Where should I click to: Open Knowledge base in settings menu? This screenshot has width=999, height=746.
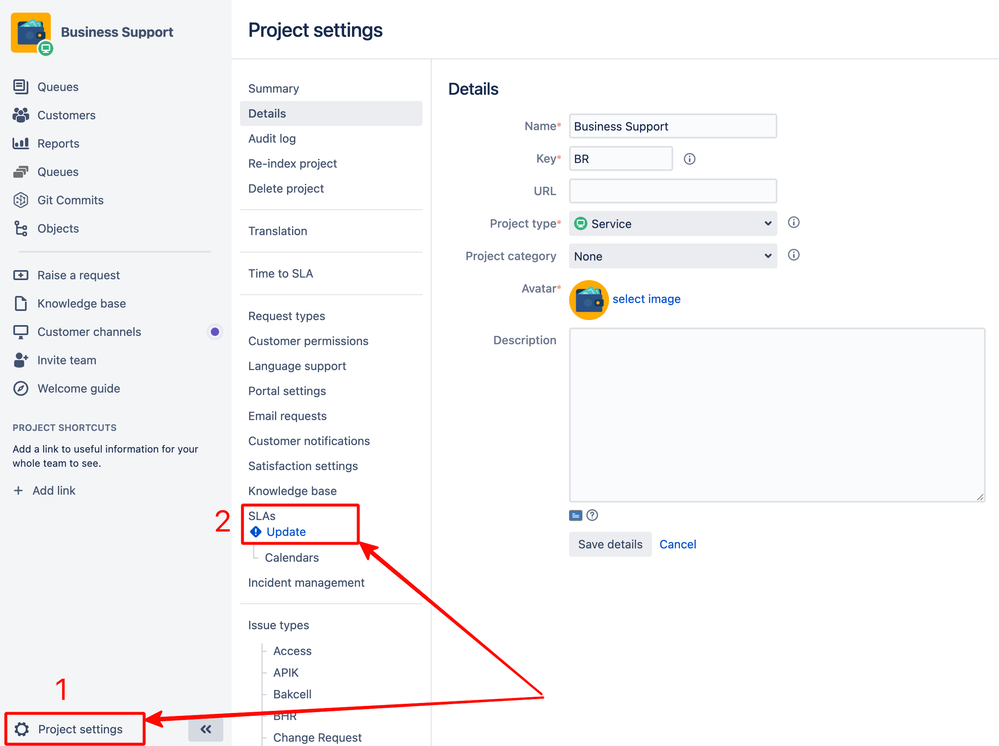(x=292, y=491)
